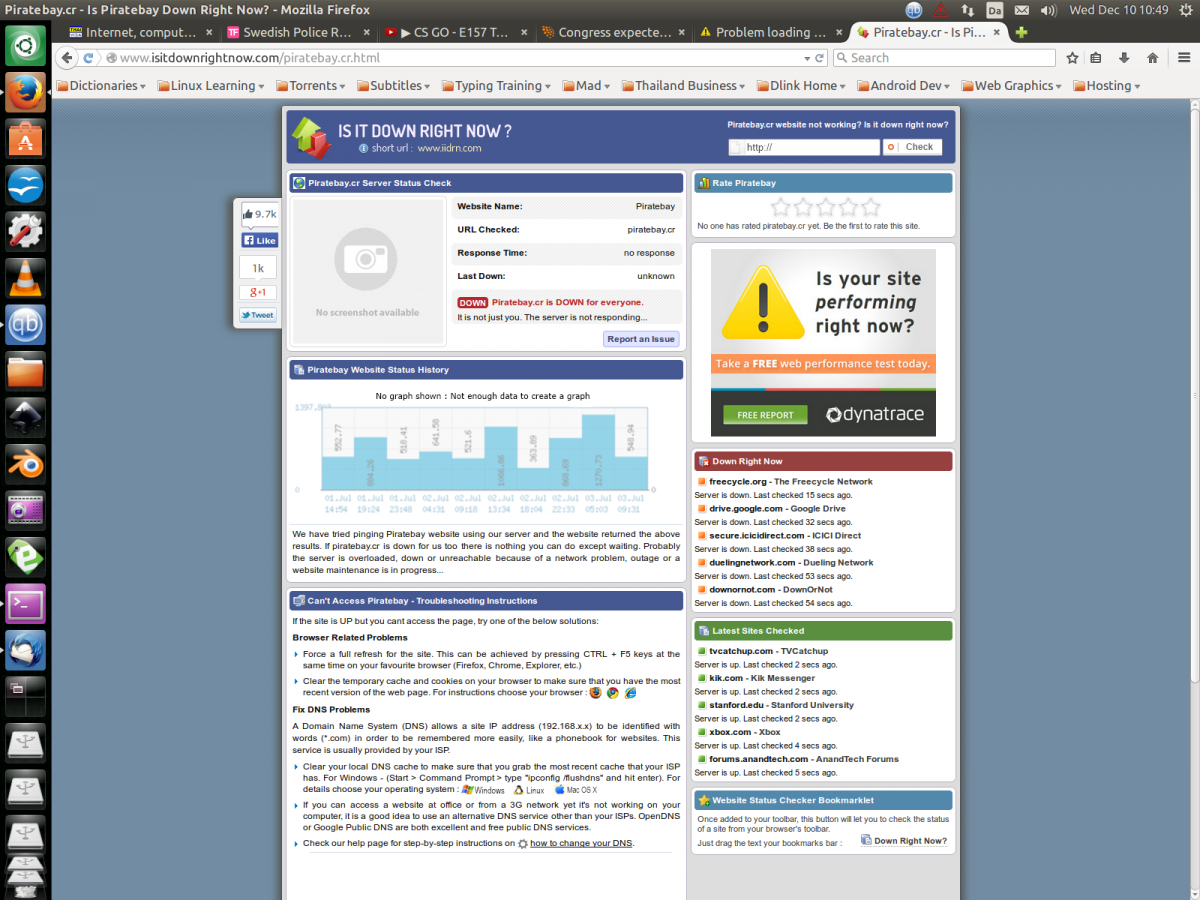Click the Report an Issue button
This screenshot has width=1200, height=900.
tap(641, 339)
